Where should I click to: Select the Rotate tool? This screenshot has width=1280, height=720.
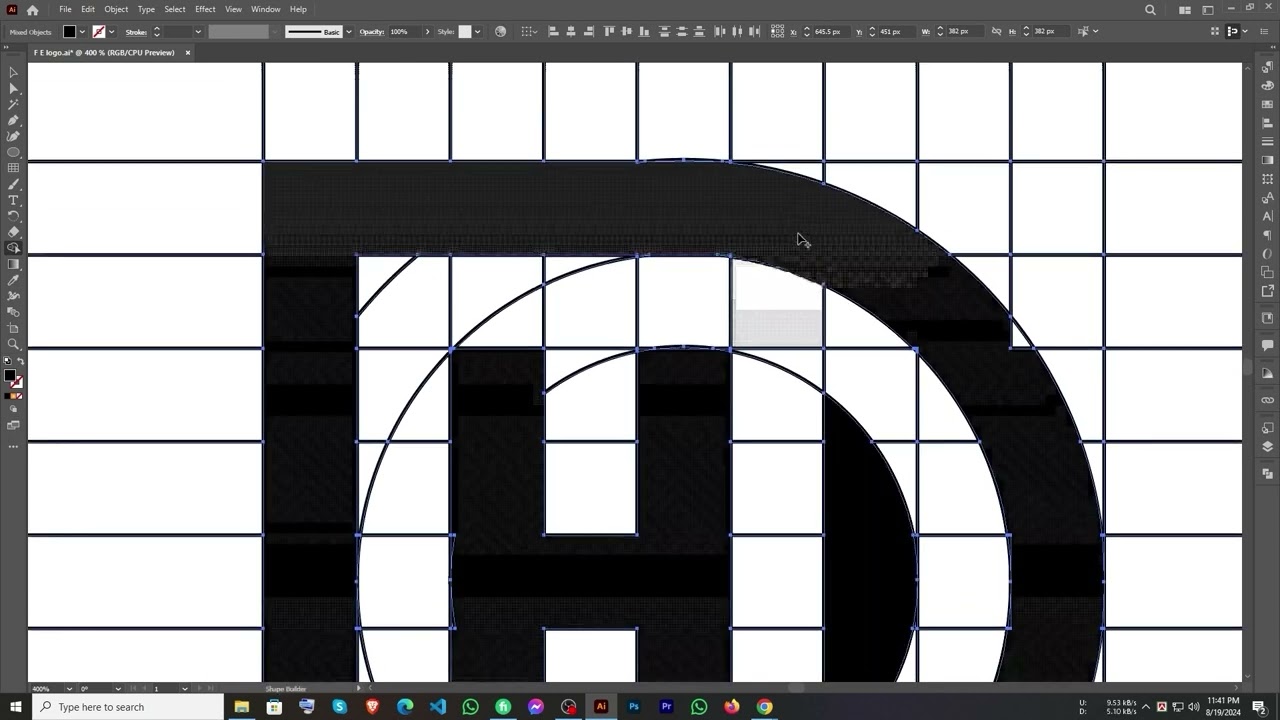coord(13,216)
